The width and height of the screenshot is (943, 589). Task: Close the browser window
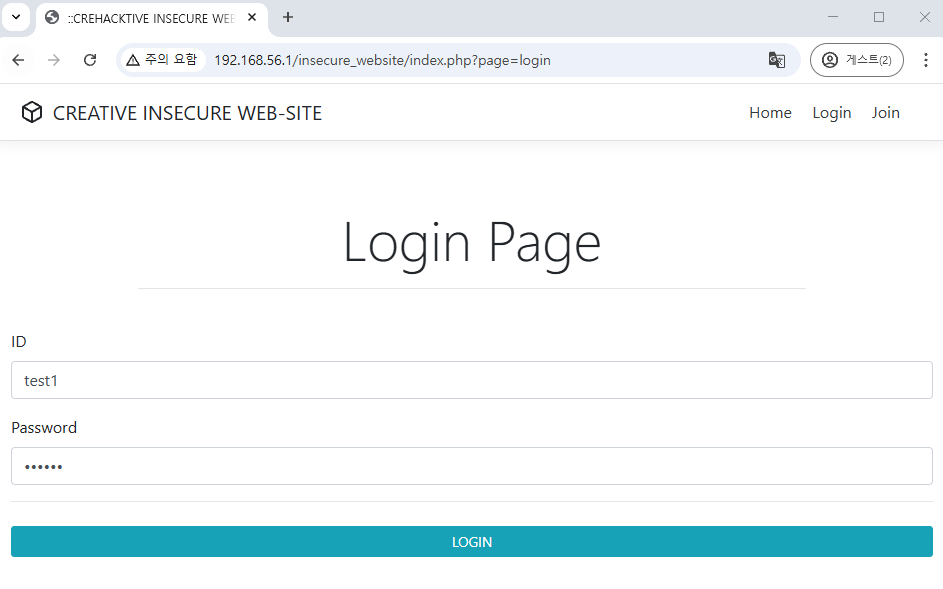tap(925, 17)
